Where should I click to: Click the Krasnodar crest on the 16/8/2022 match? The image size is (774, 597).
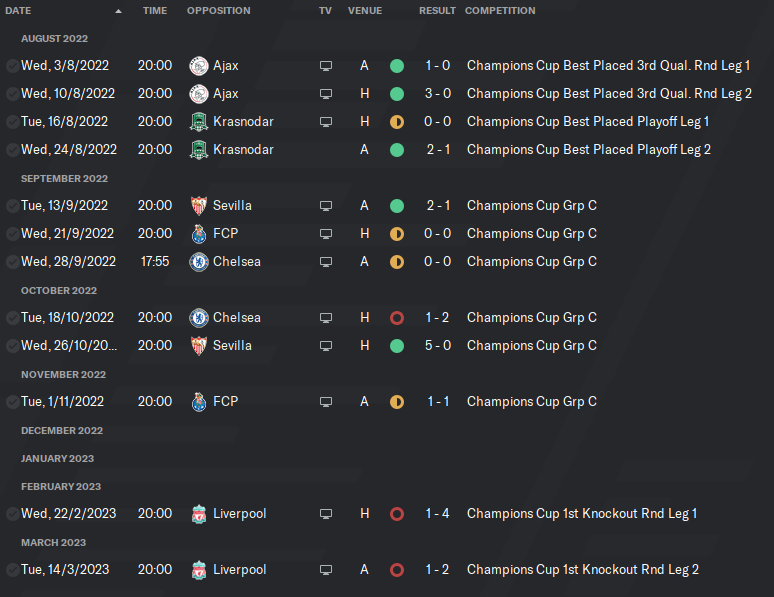(198, 122)
